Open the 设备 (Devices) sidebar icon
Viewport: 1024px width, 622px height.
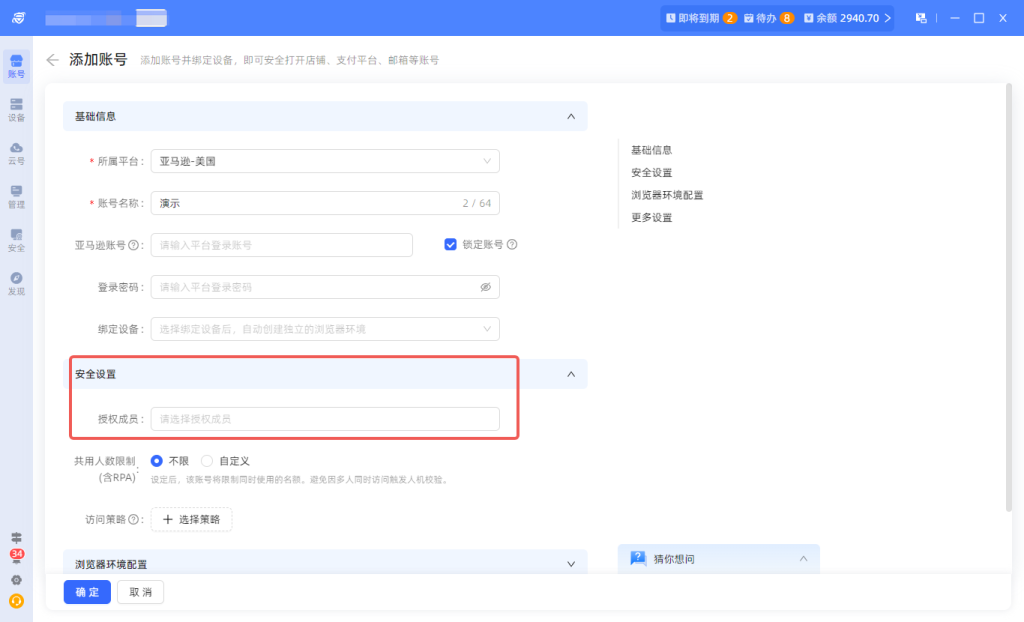pyautogui.click(x=16, y=109)
